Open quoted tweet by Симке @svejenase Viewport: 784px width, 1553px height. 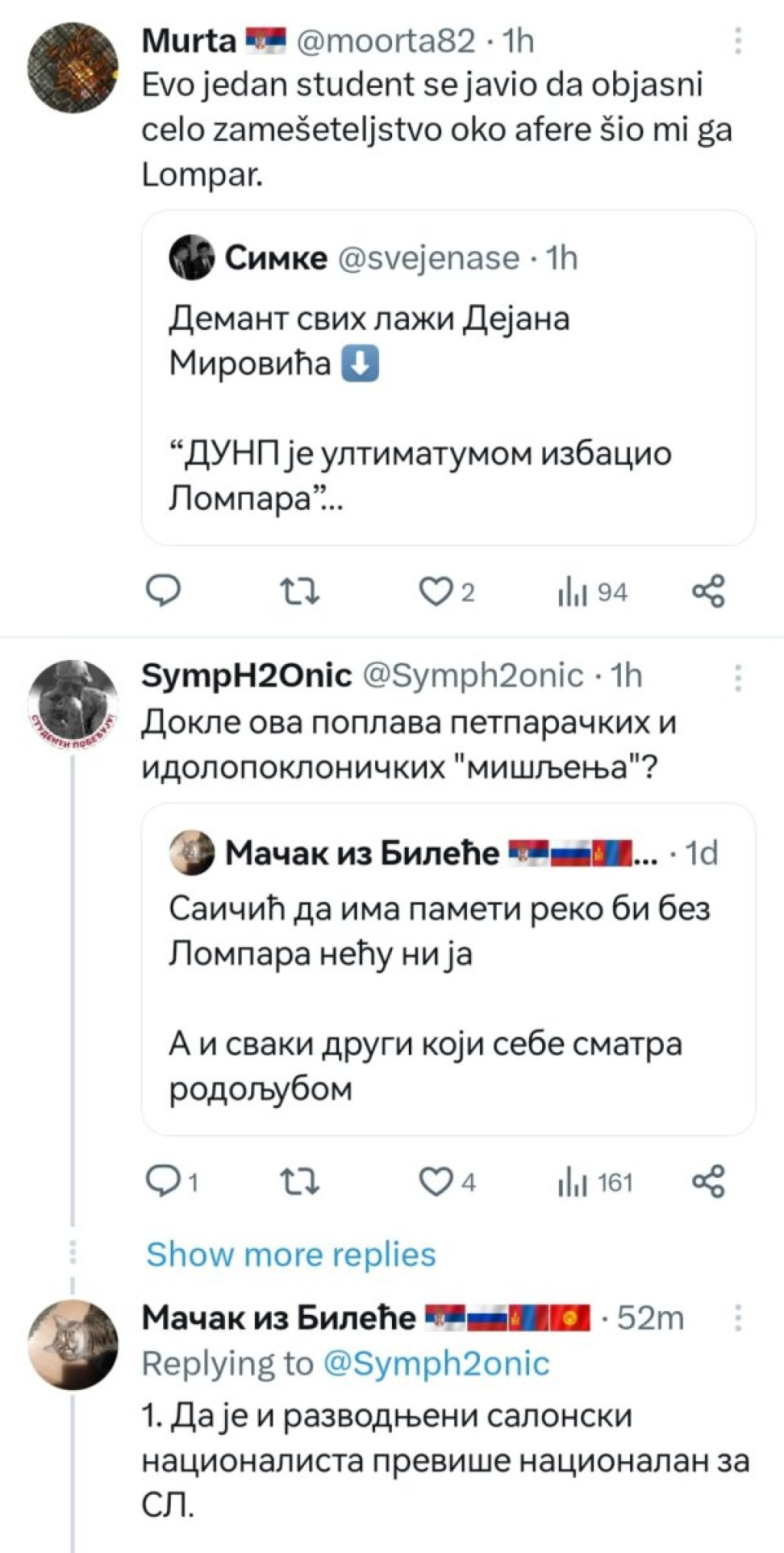click(449, 378)
